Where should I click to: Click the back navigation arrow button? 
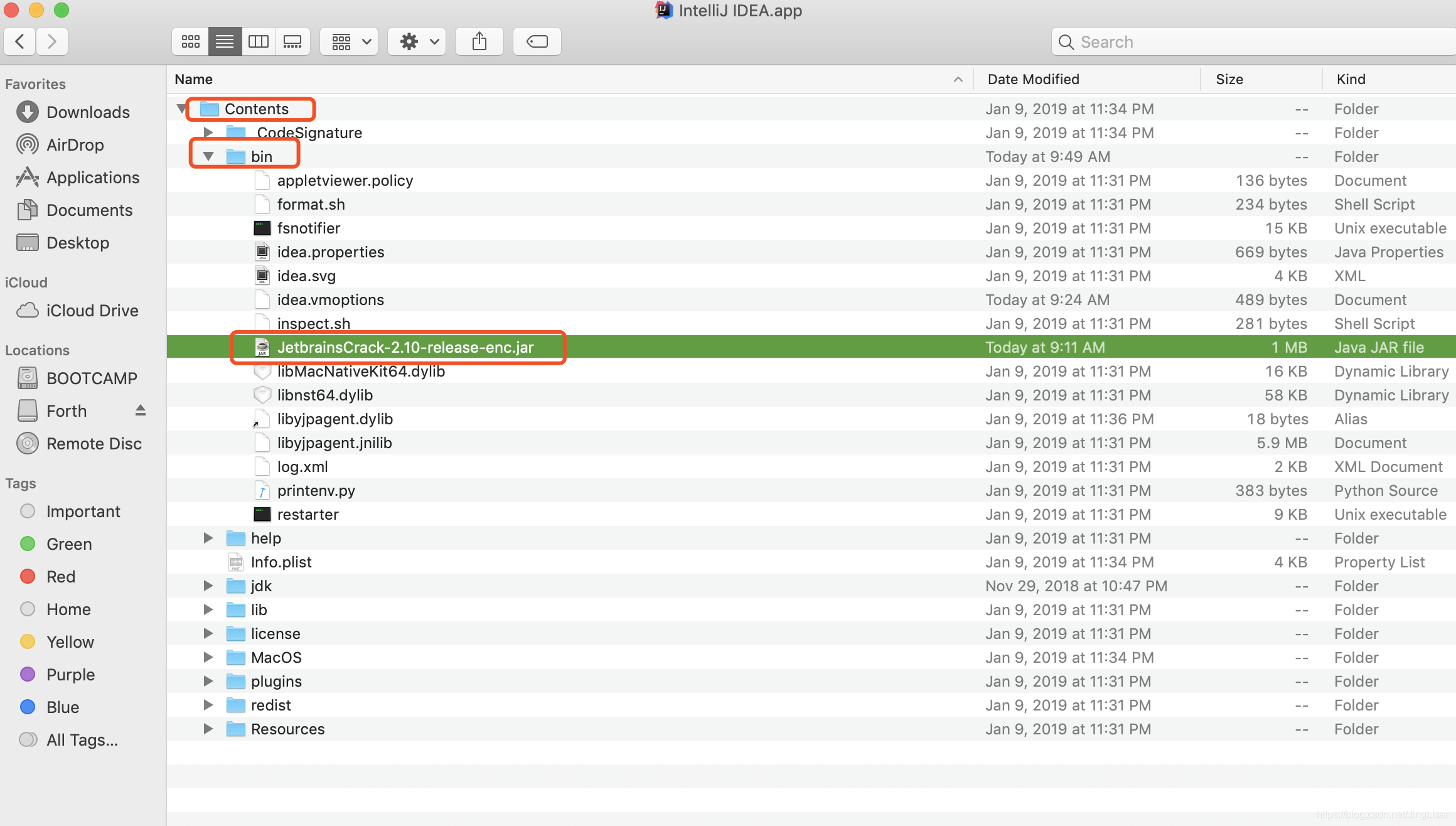pyautogui.click(x=22, y=41)
